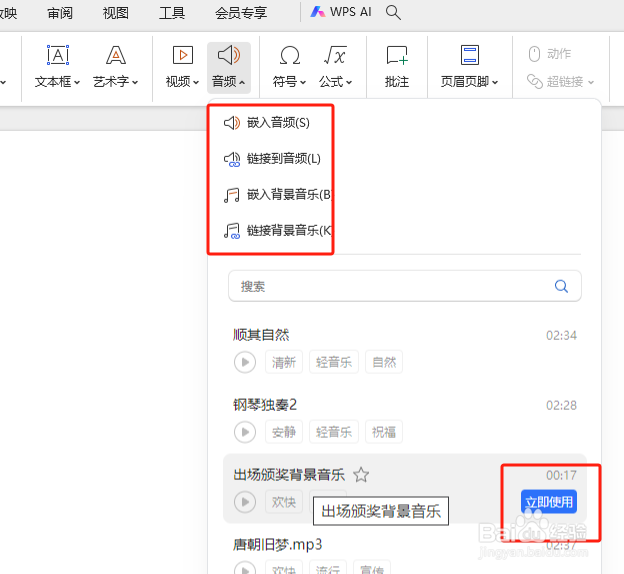Select the 顺其自然 track title

[x=261, y=335]
